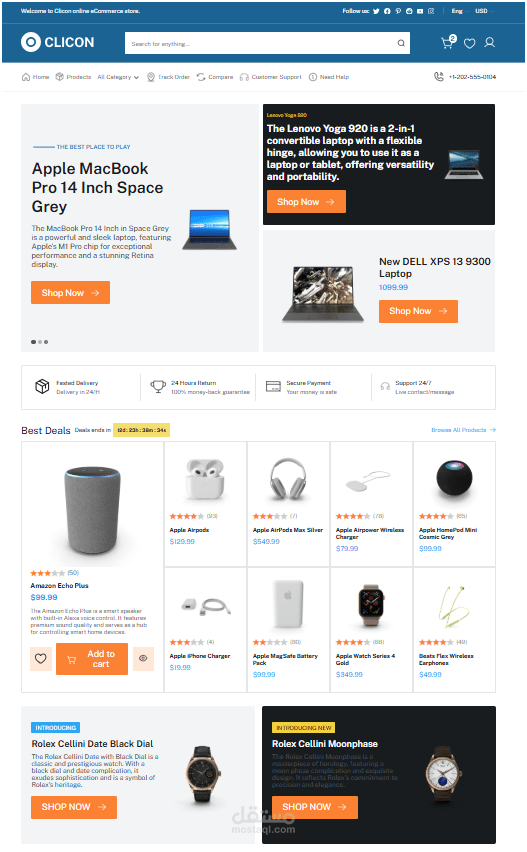This screenshot has height=852, width=527.
Task: Open the Eng language dropdown
Action: [459, 11]
